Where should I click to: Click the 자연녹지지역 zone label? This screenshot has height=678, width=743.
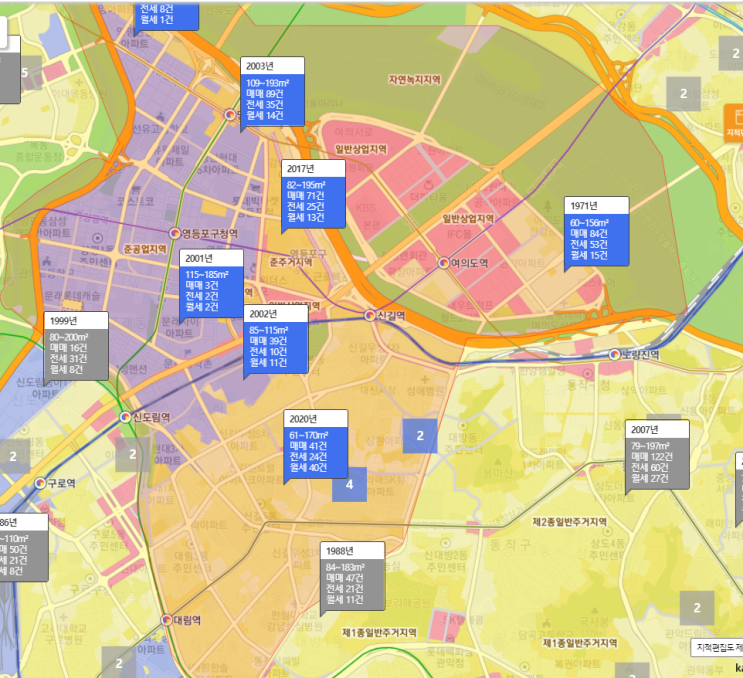pyautogui.click(x=415, y=80)
